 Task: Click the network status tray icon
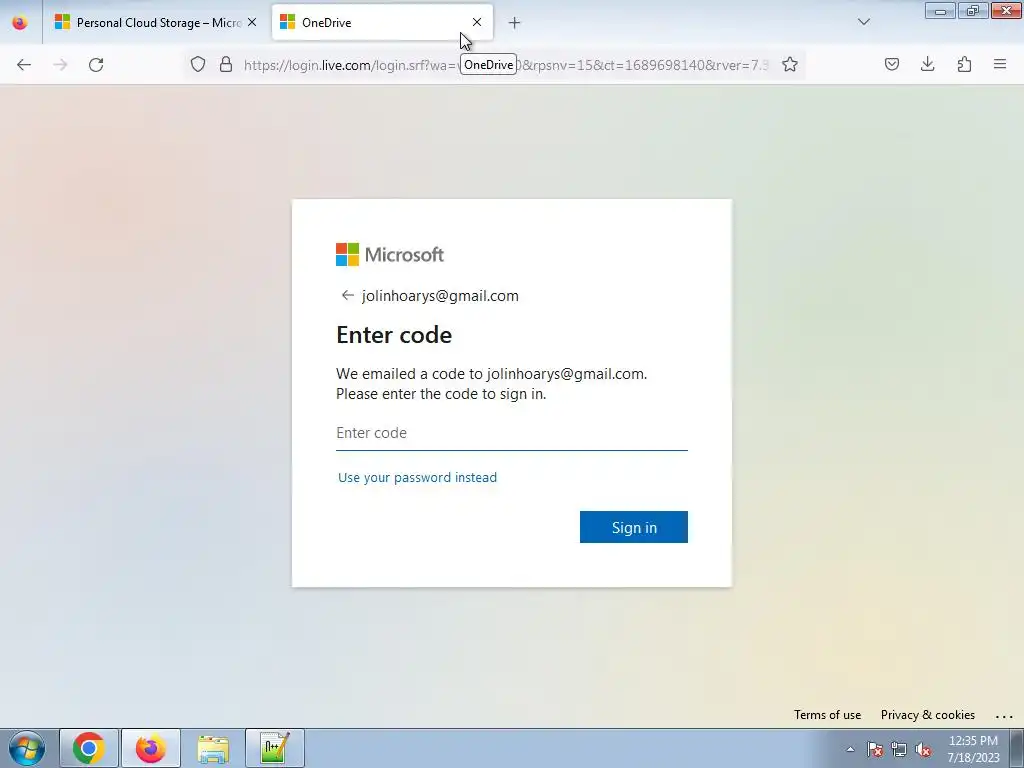(x=899, y=749)
